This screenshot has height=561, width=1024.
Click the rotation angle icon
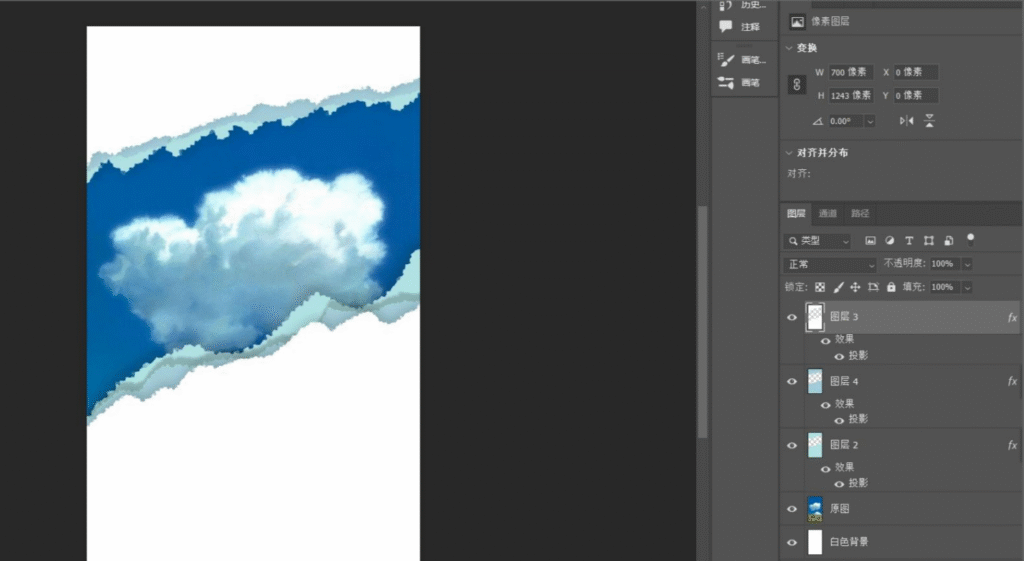click(x=818, y=121)
